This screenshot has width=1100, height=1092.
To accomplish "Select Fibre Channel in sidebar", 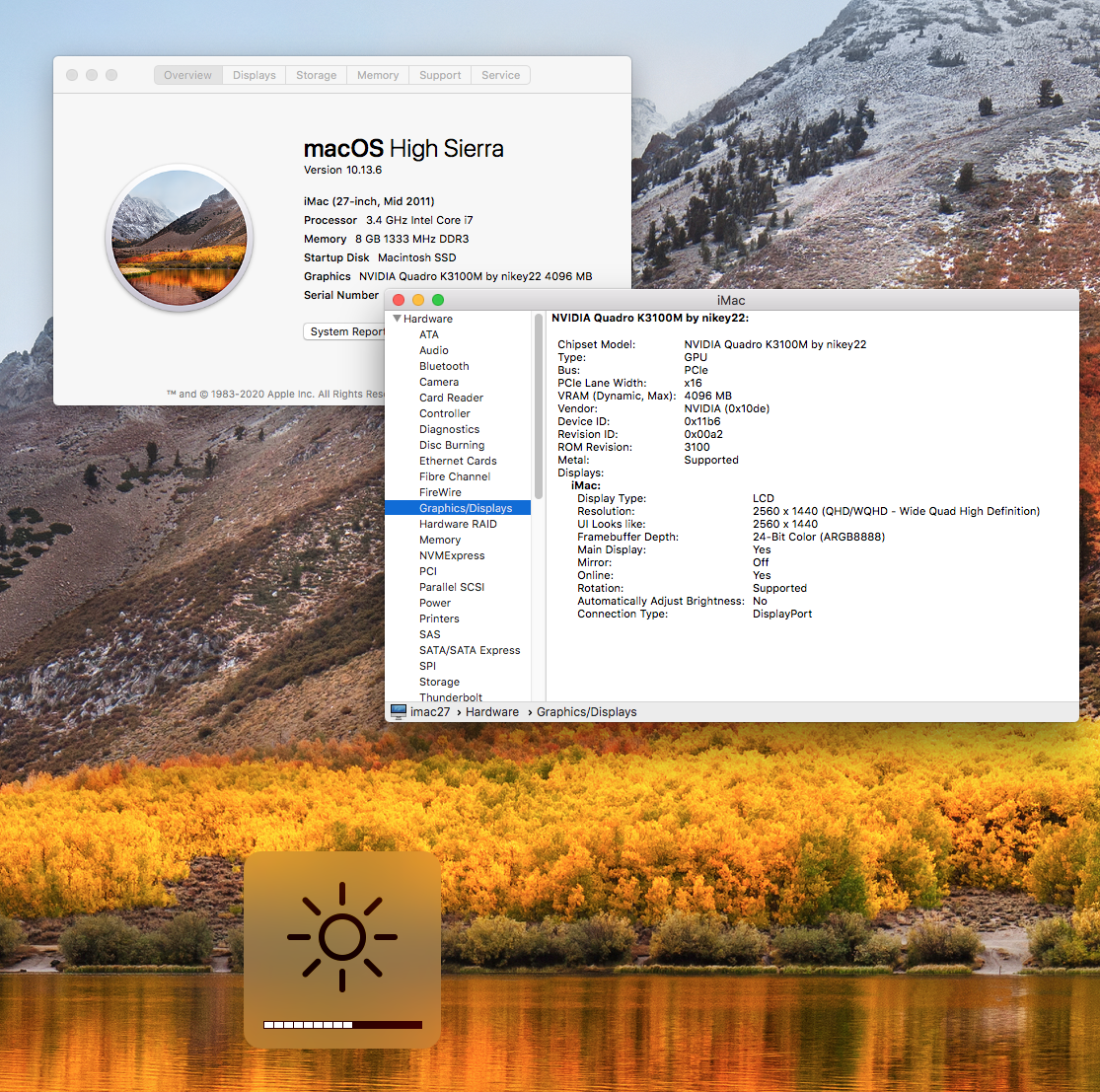I will point(455,476).
